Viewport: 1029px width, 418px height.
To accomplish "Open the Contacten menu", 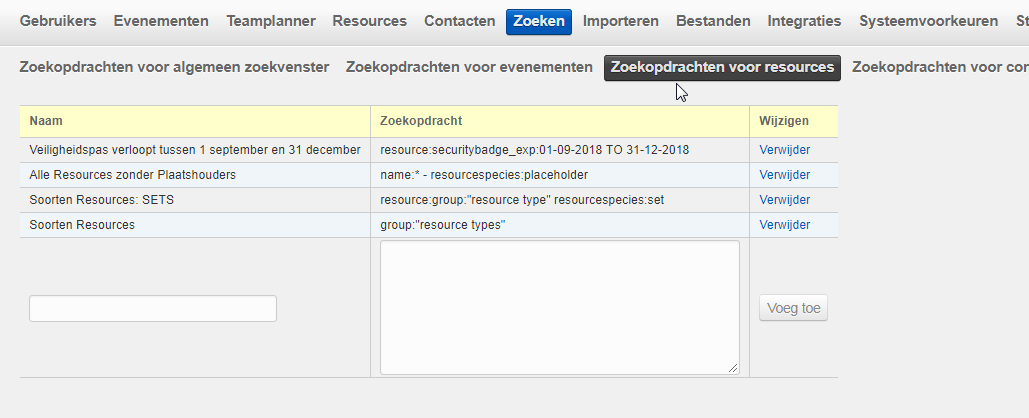I will pos(459,21).
